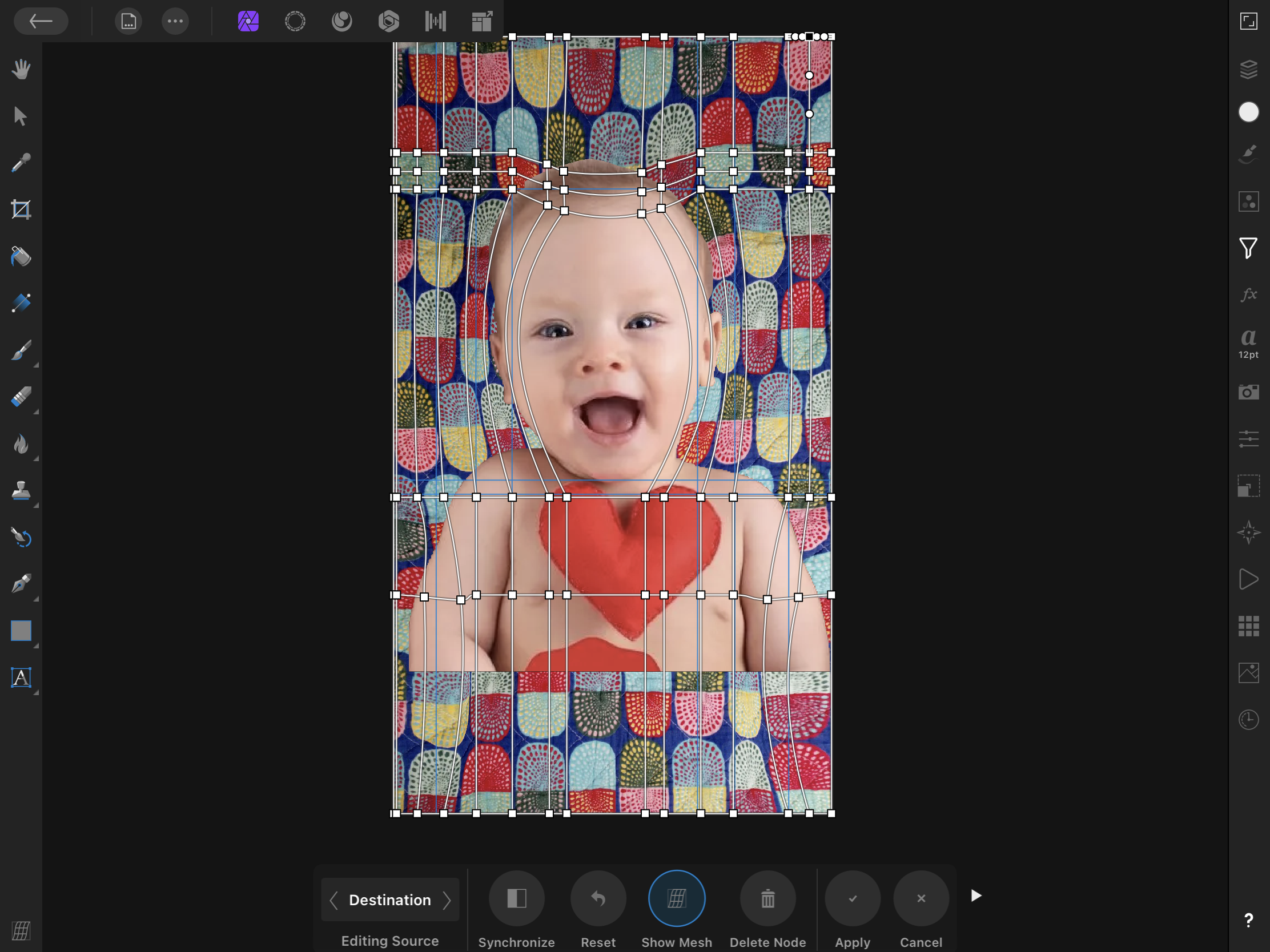Click left chevron beside Destination

tap(333, 900)
